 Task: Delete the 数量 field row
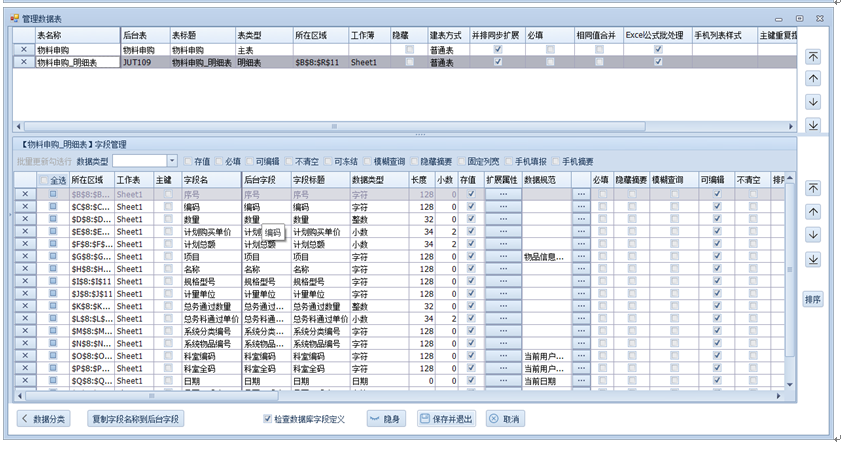tap(25, 219)
